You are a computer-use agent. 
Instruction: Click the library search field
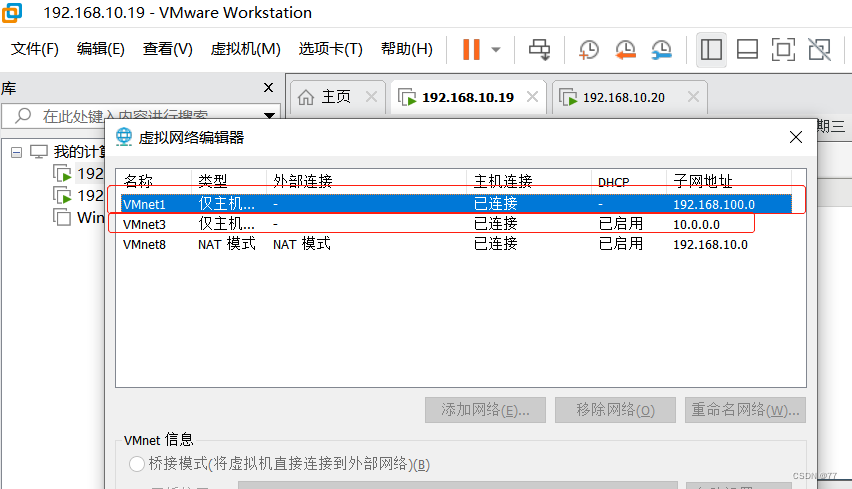(140, 116)
